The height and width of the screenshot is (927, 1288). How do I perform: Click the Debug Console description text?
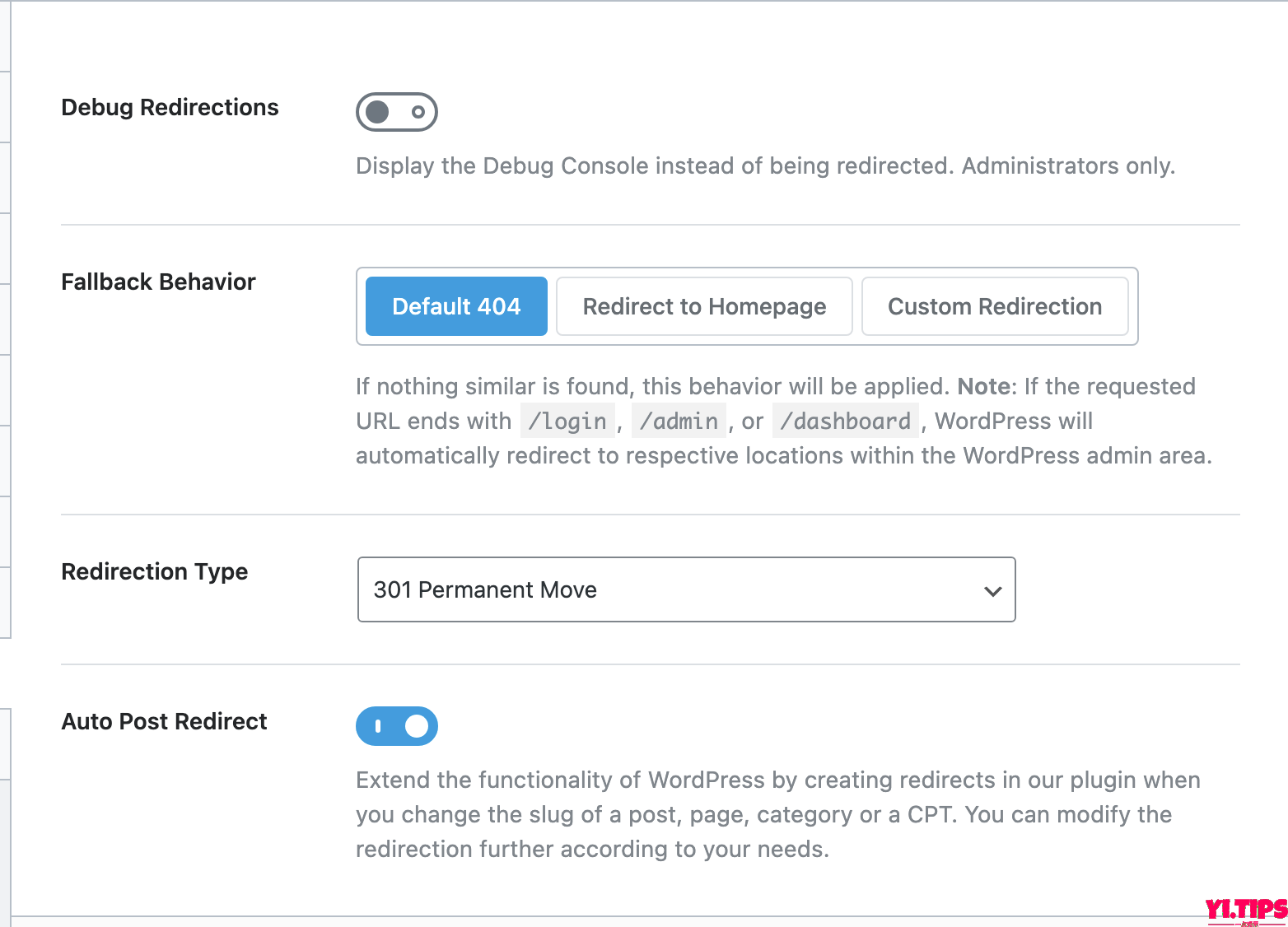click(765, 165)
